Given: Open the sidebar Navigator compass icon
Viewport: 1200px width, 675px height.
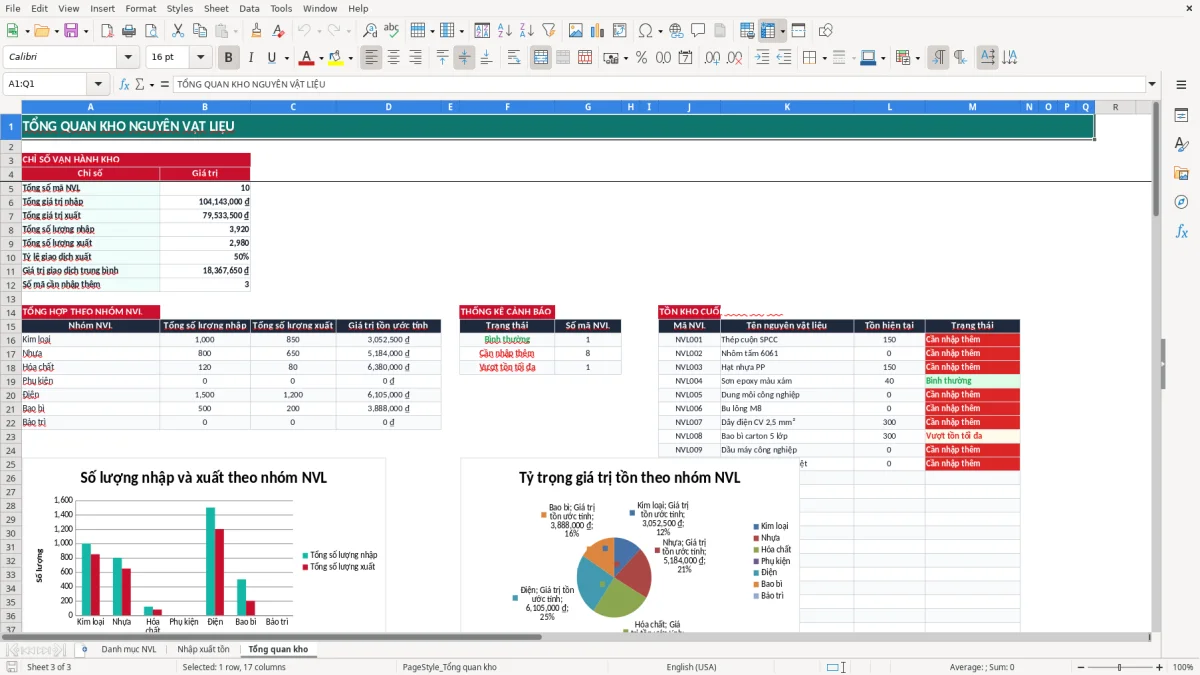Looking at the screenshot, I should coord(1181,202).
